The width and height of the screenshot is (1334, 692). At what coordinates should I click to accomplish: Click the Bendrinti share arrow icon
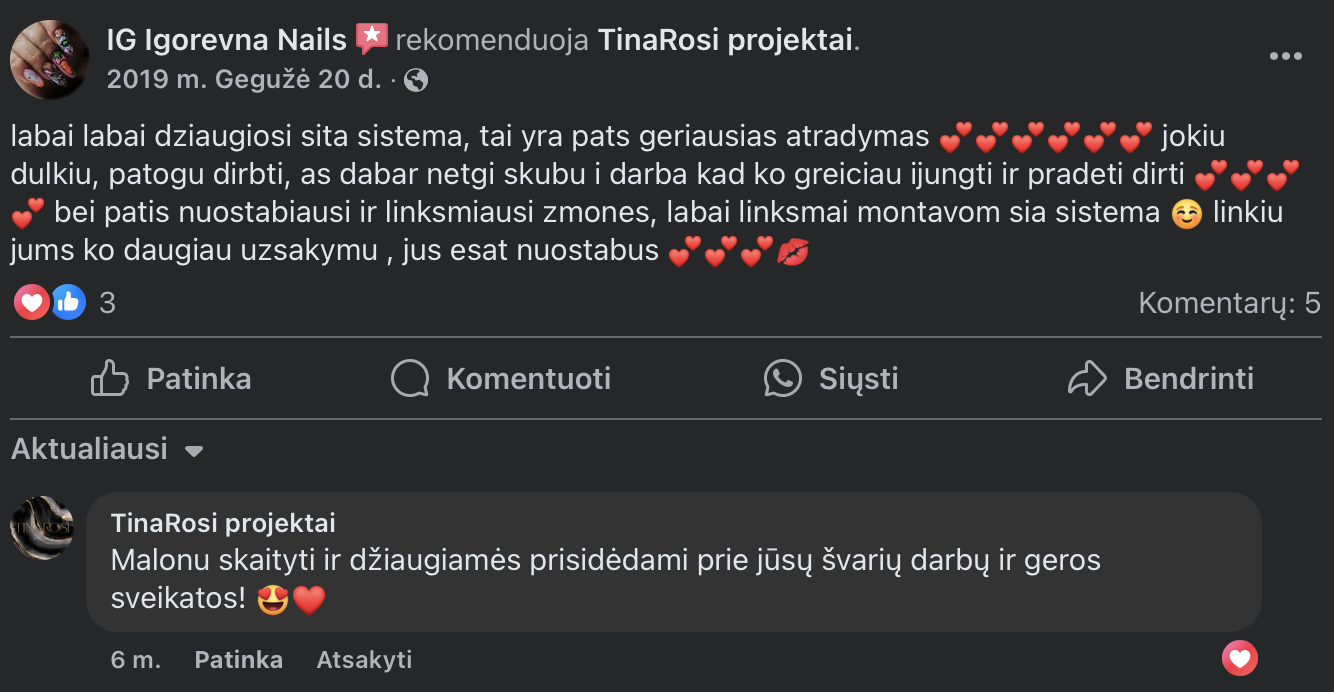click(1085, 378)
